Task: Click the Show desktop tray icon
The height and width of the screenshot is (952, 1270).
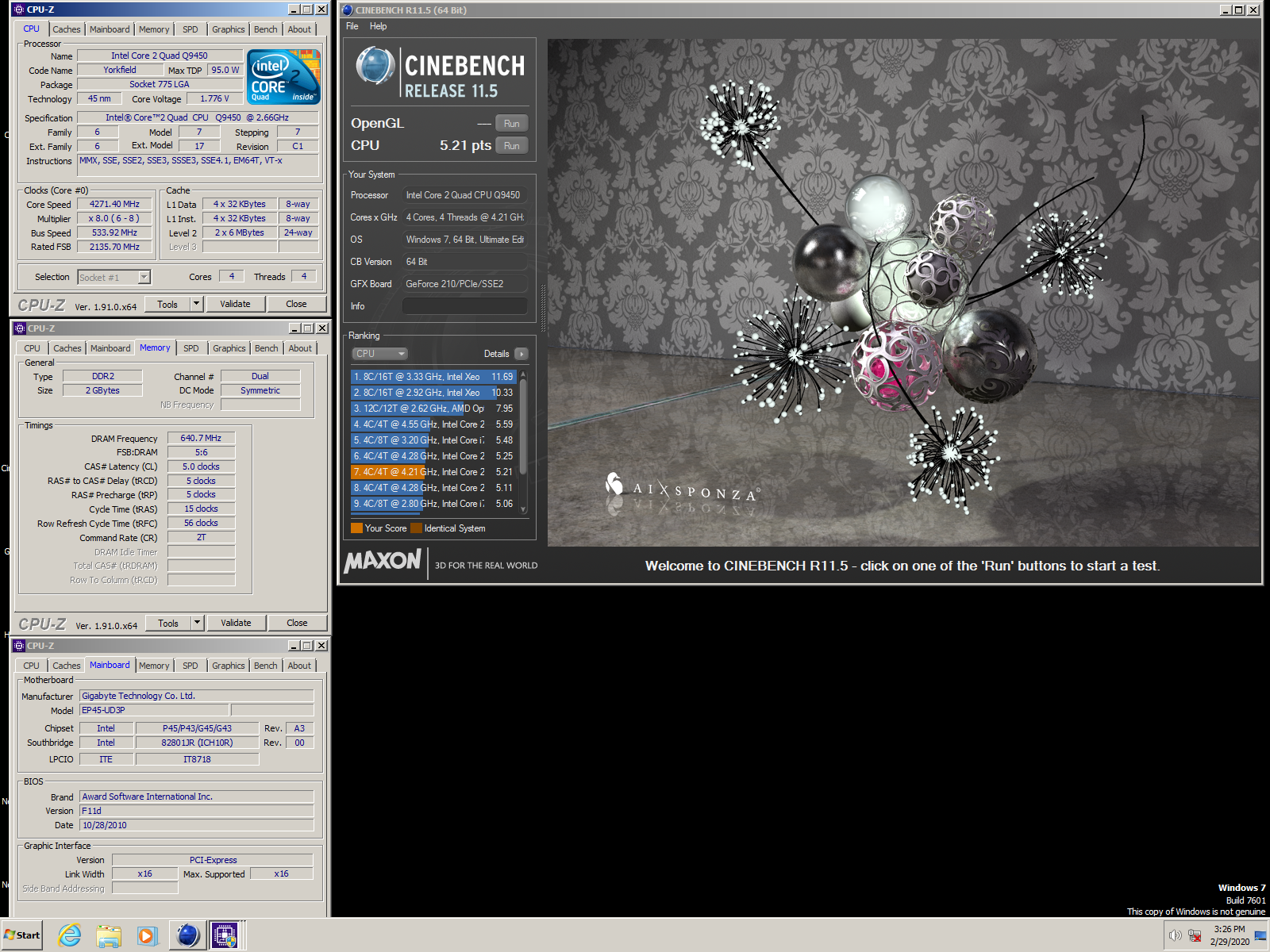Action: (x=1260, y=935)
